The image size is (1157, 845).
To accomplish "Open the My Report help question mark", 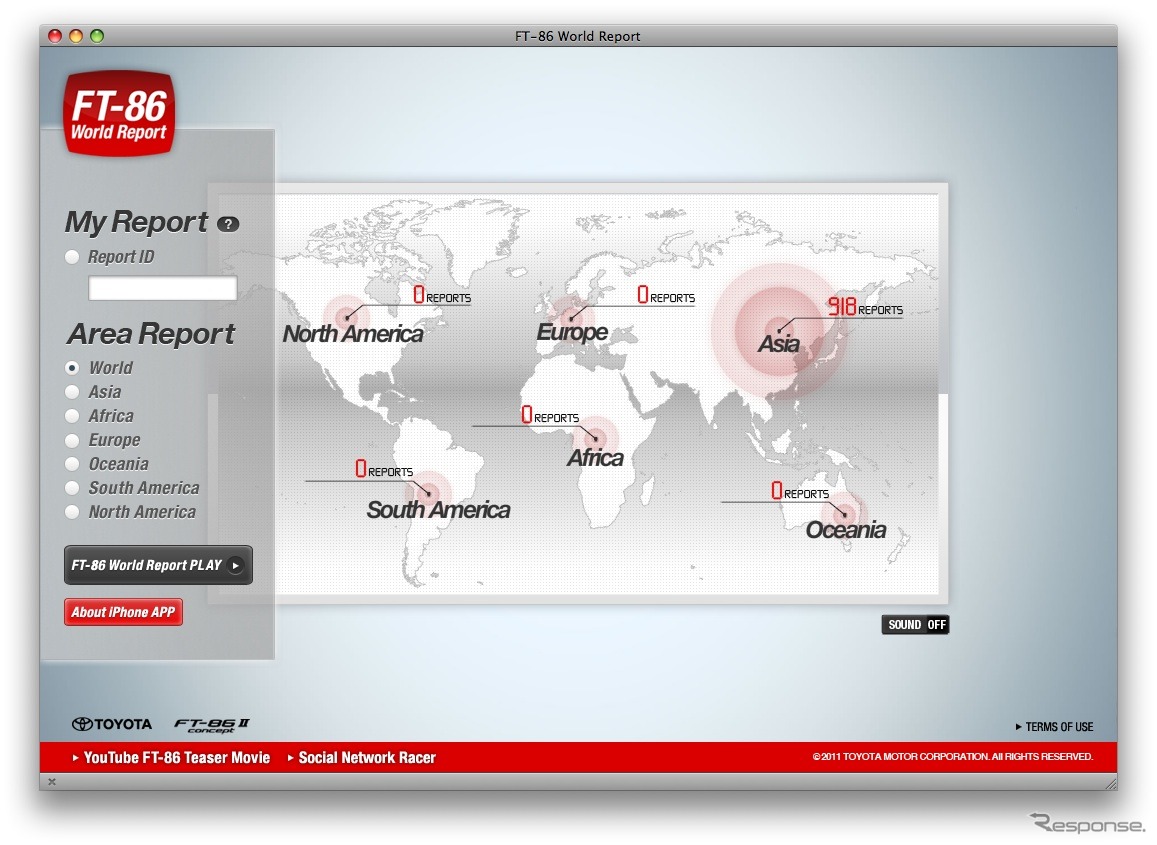I will tap(228, 224).
